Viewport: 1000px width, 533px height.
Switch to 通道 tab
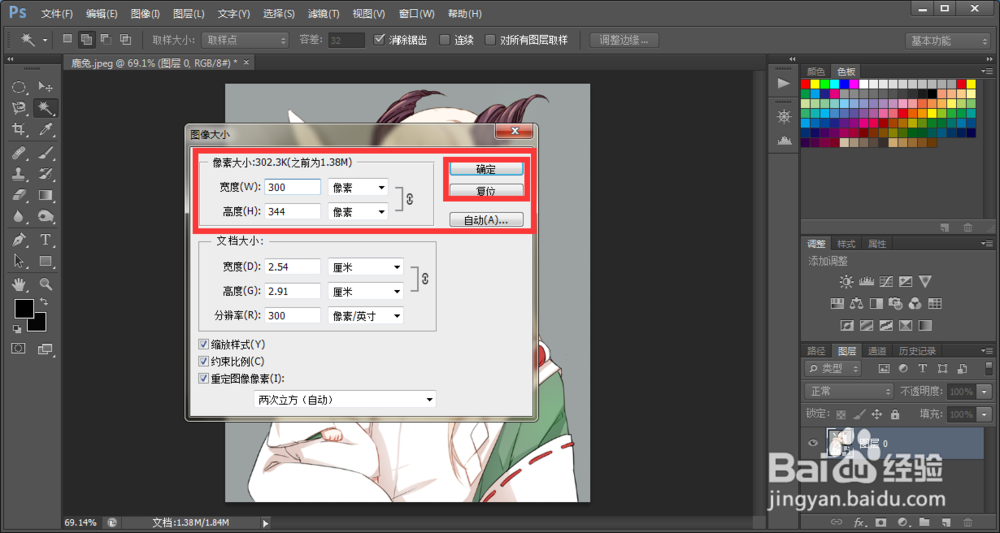(x=877, y=351)
